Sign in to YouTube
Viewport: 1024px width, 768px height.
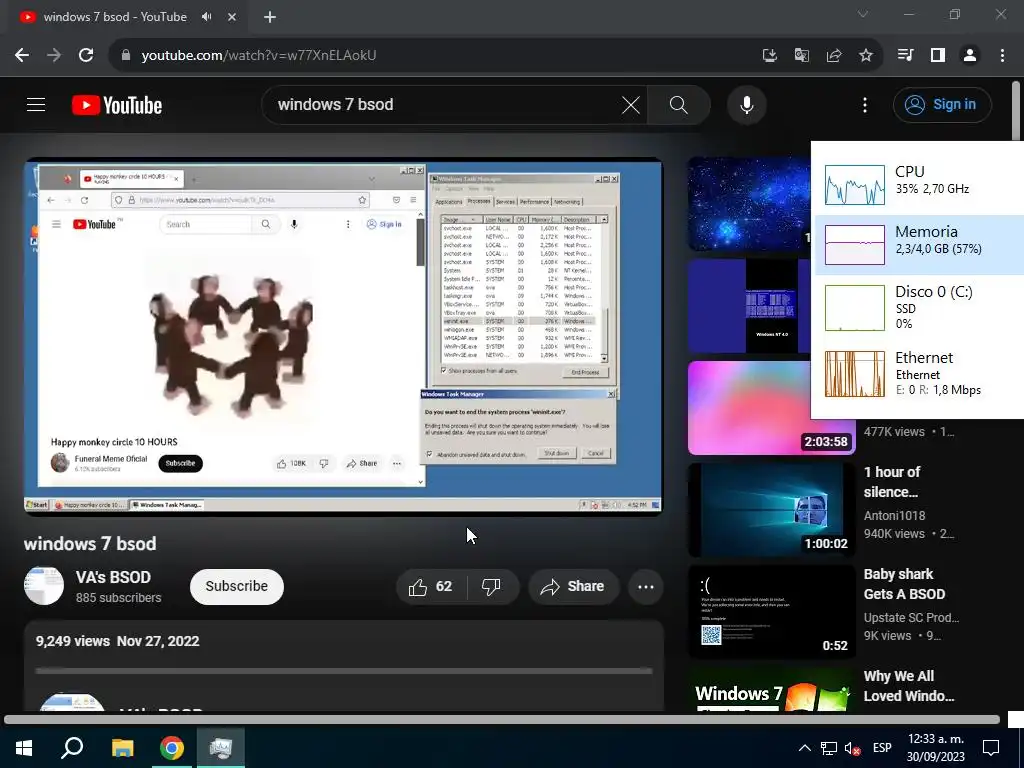942,104
